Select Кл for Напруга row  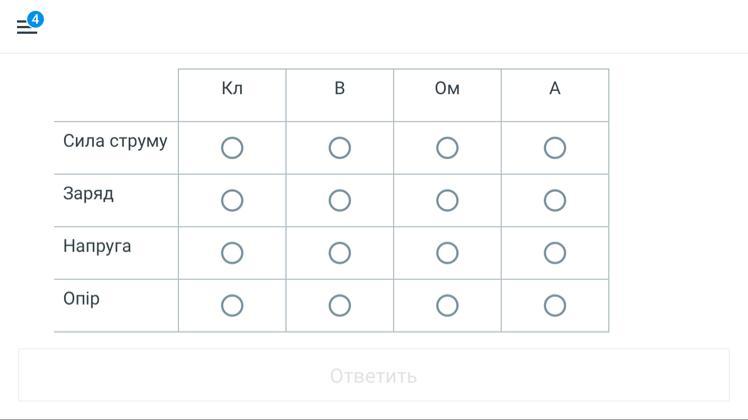232,253
